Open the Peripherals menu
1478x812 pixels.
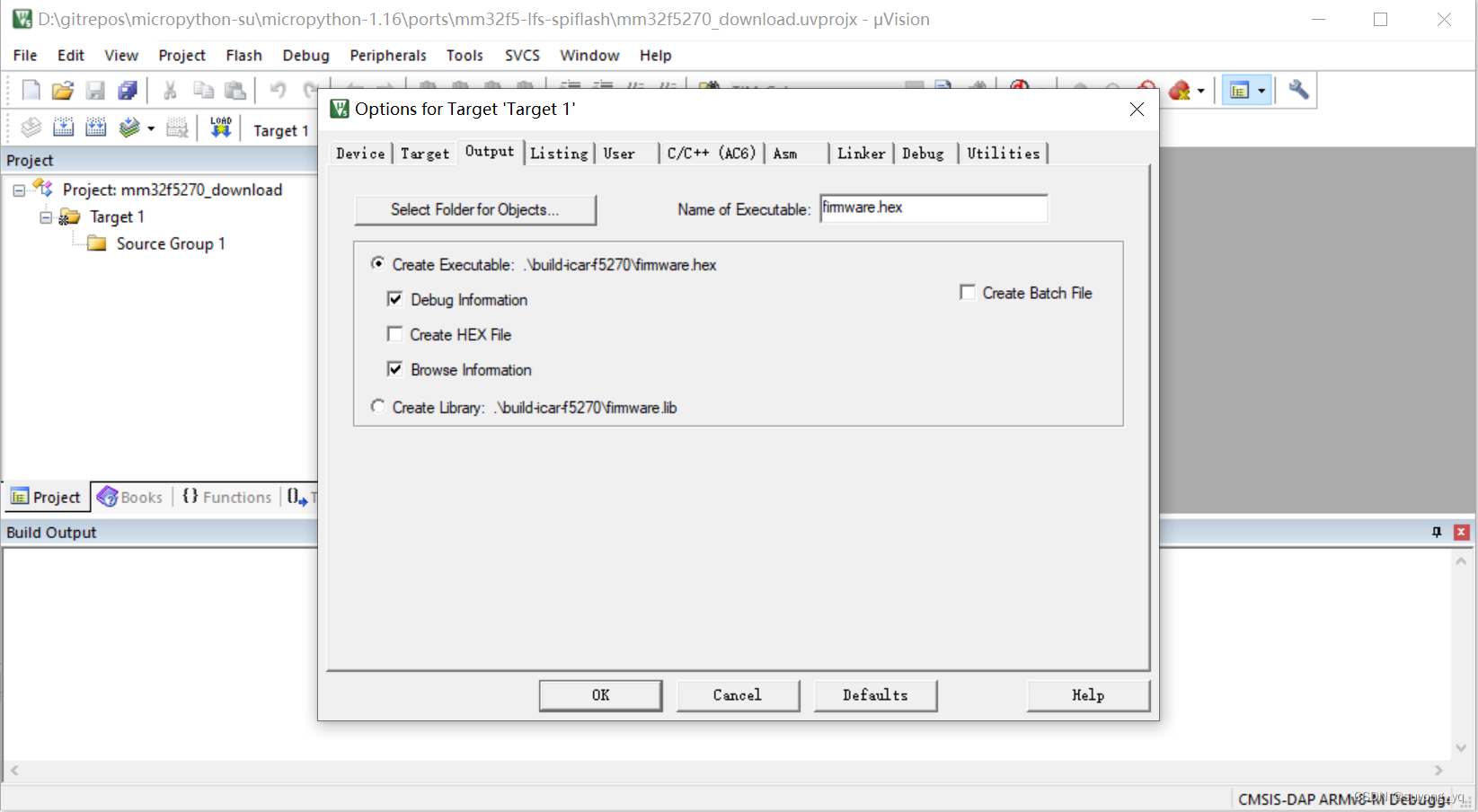388,56
